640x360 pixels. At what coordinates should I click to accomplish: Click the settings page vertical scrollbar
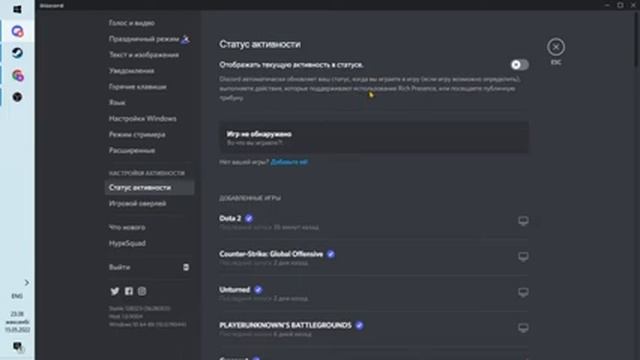pyautogui.click(x=637, y=39)
